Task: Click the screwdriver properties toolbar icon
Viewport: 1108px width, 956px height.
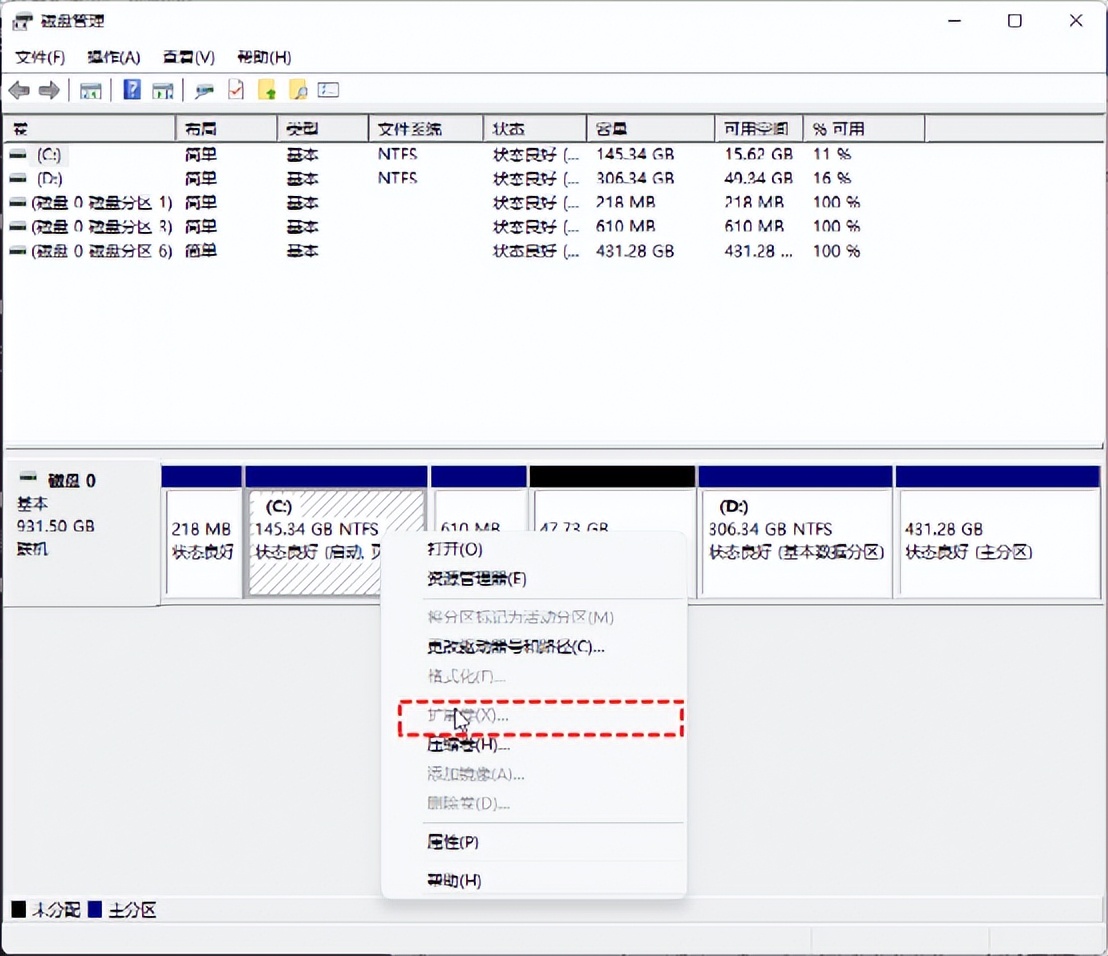Action: [203, 90]
